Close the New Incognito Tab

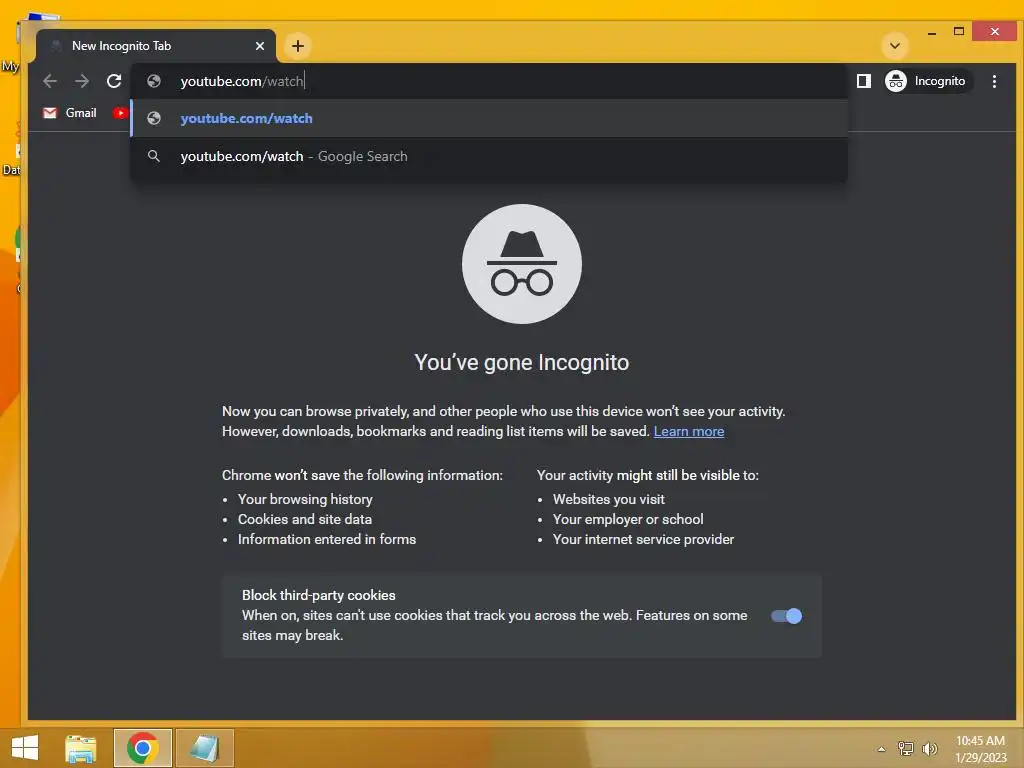coord(260,46)
